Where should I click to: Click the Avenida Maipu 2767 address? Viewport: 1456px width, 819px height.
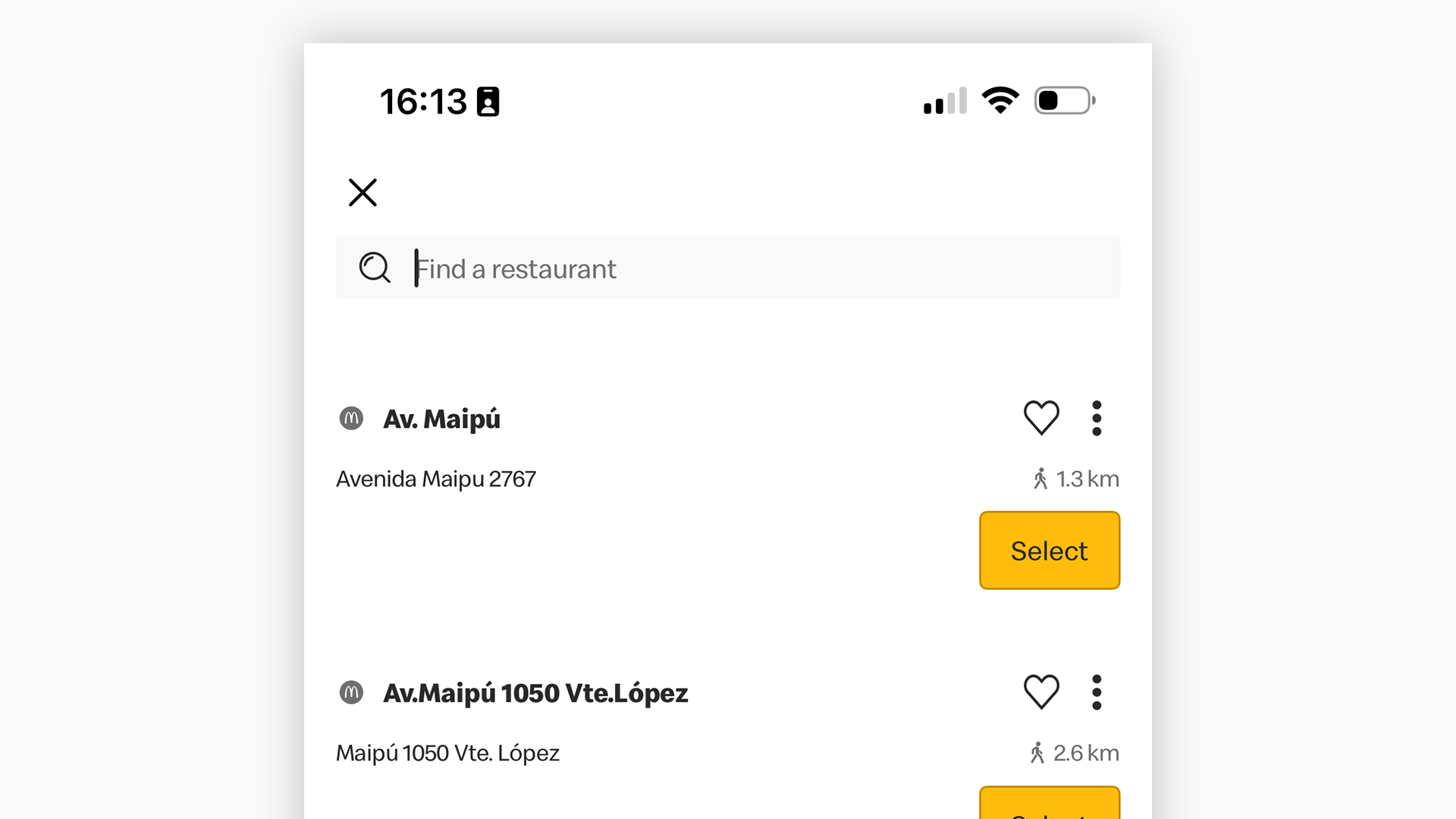(x=436, y=479)
